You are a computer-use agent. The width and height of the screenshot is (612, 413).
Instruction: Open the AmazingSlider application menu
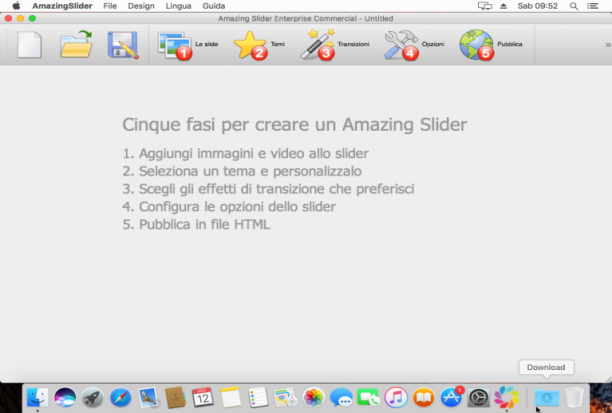62,6
